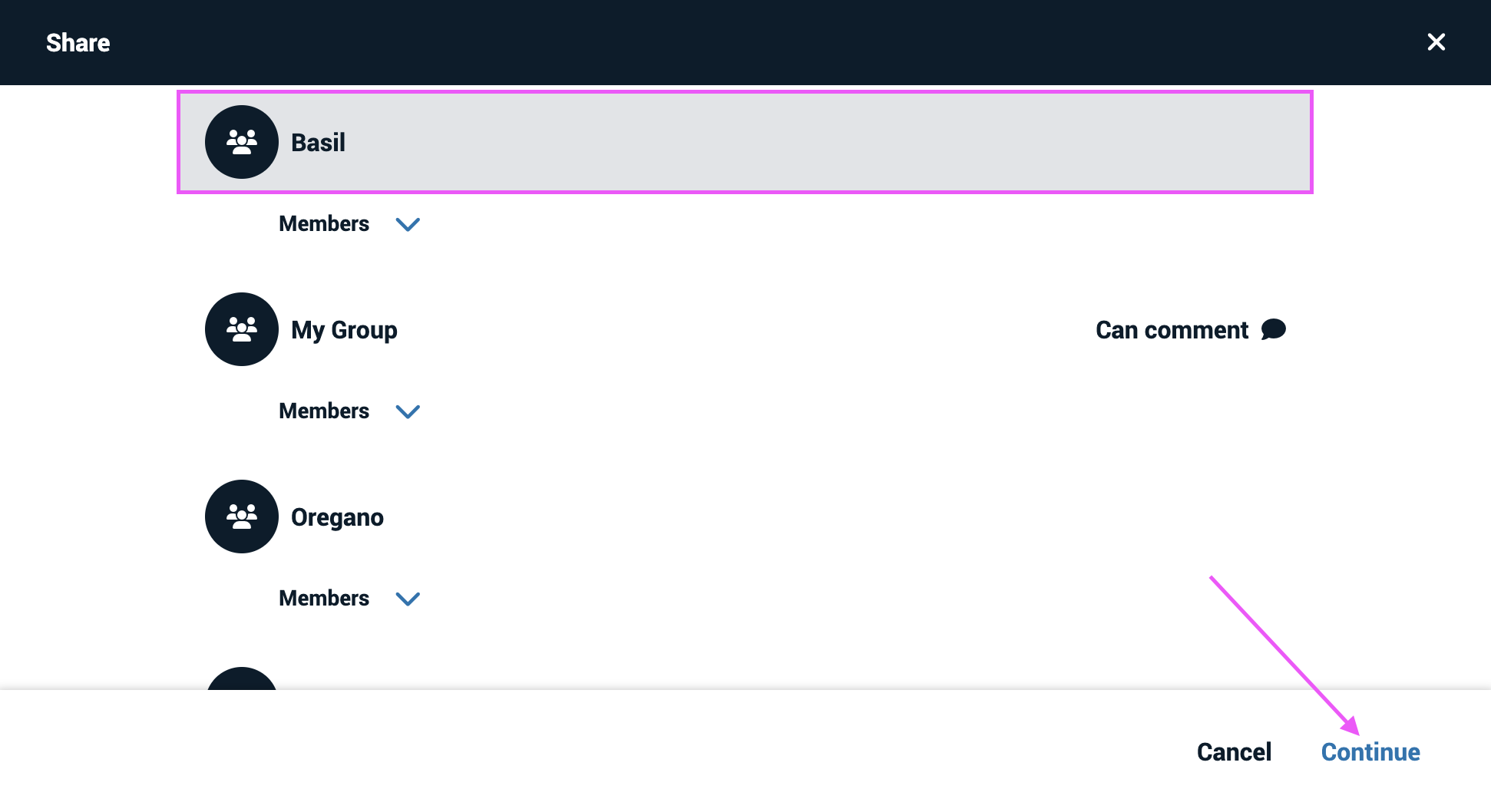Viewport: 1491px width, 812px height.
Task: Click the Continue button
Action: point(1370,752)
